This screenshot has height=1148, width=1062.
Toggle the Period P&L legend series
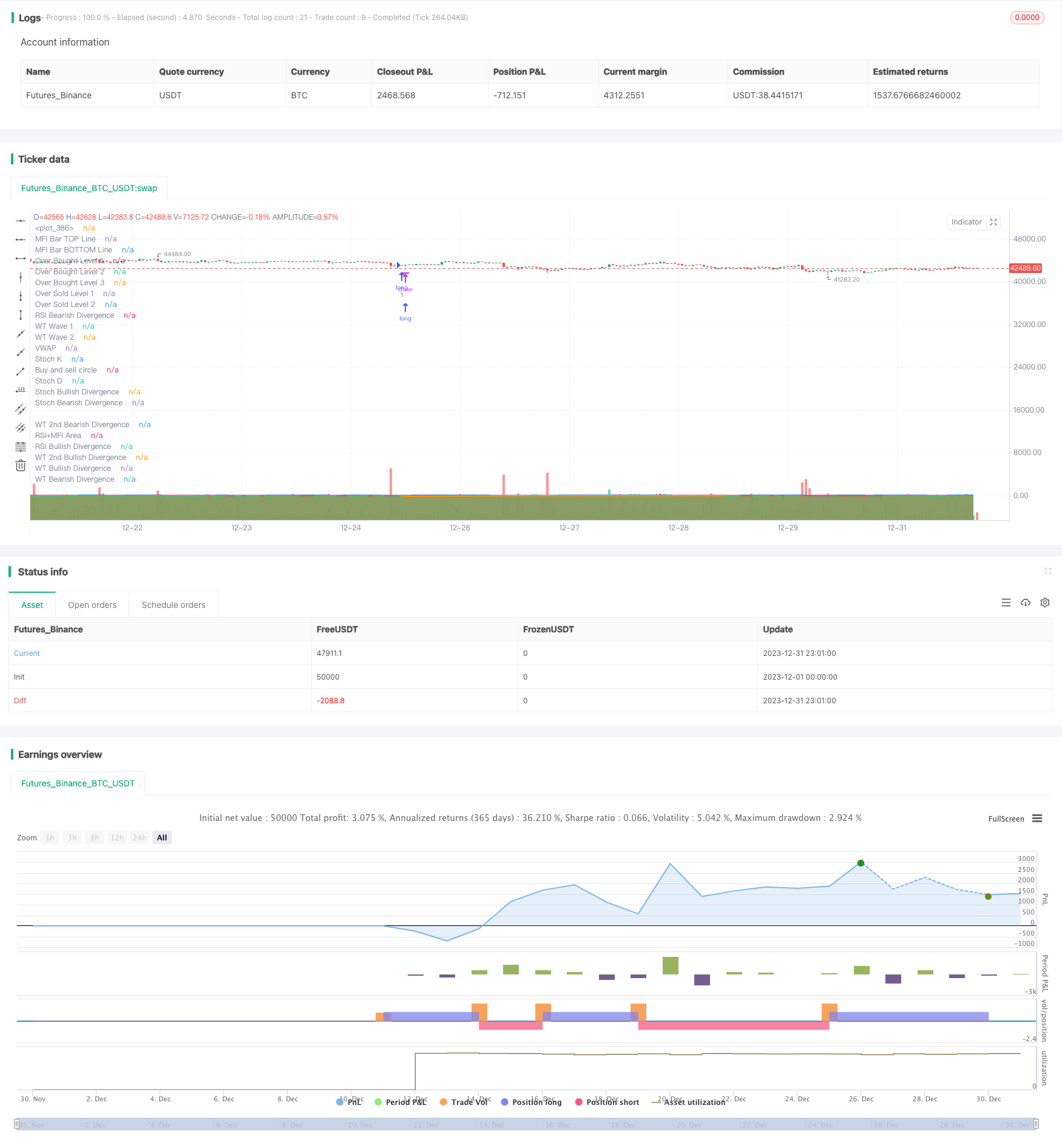click(401, 1102)
